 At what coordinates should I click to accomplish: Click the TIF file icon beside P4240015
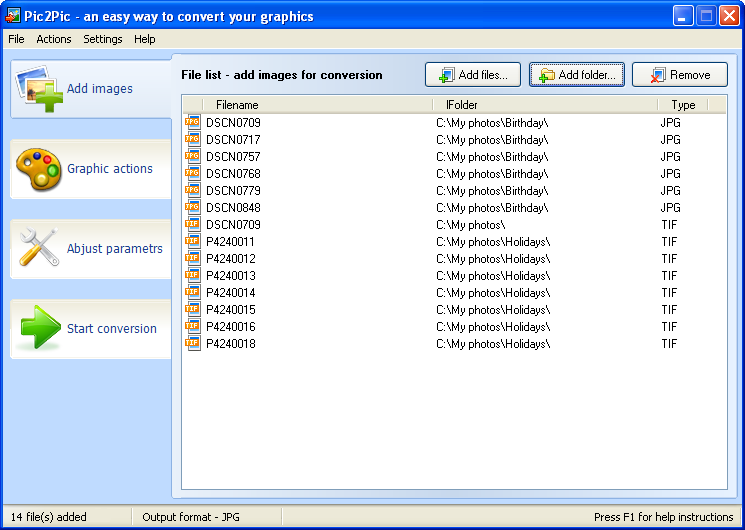point(192,309)
